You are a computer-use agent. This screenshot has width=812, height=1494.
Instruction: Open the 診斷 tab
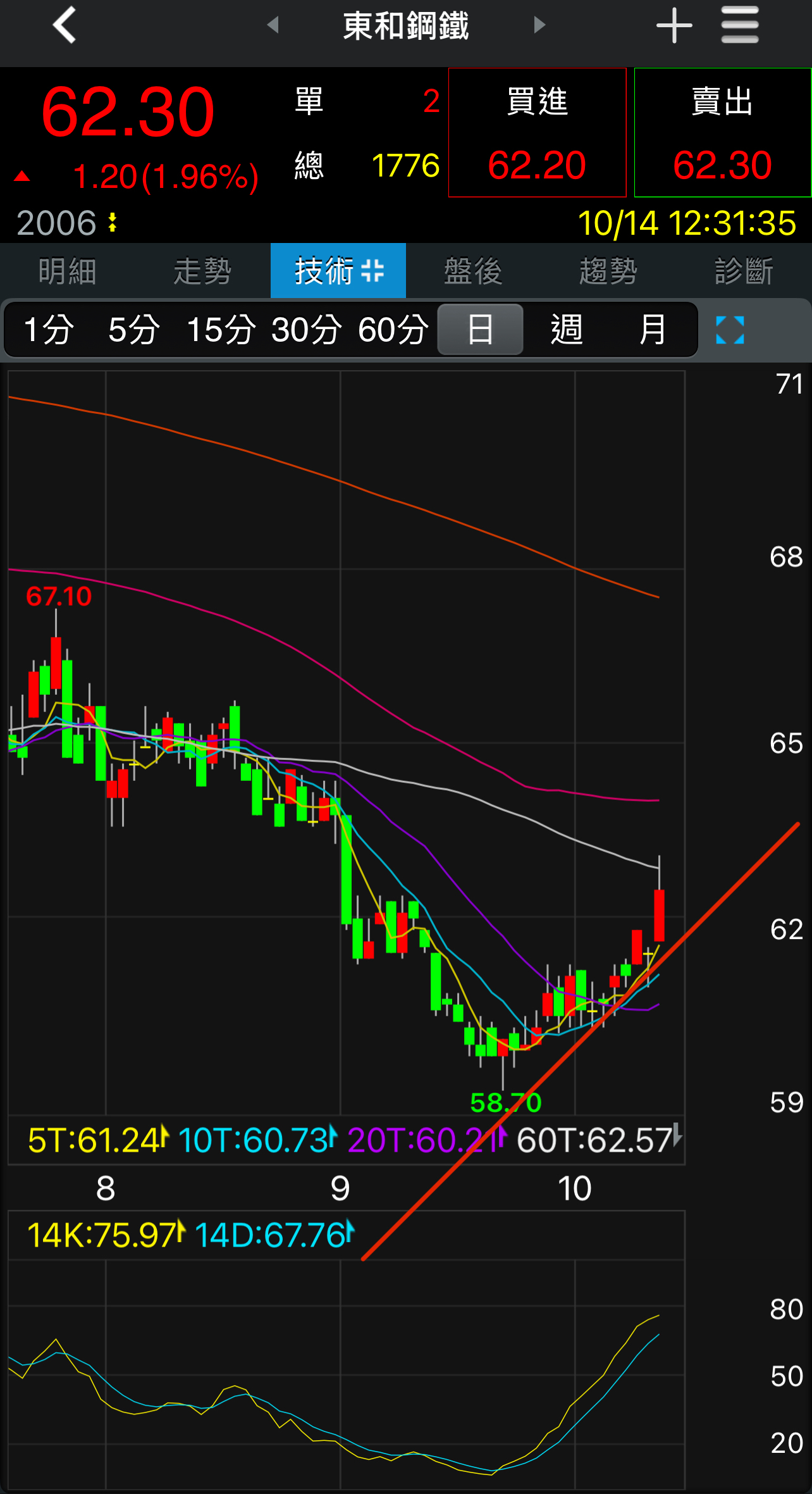click(x=744, y=271)
